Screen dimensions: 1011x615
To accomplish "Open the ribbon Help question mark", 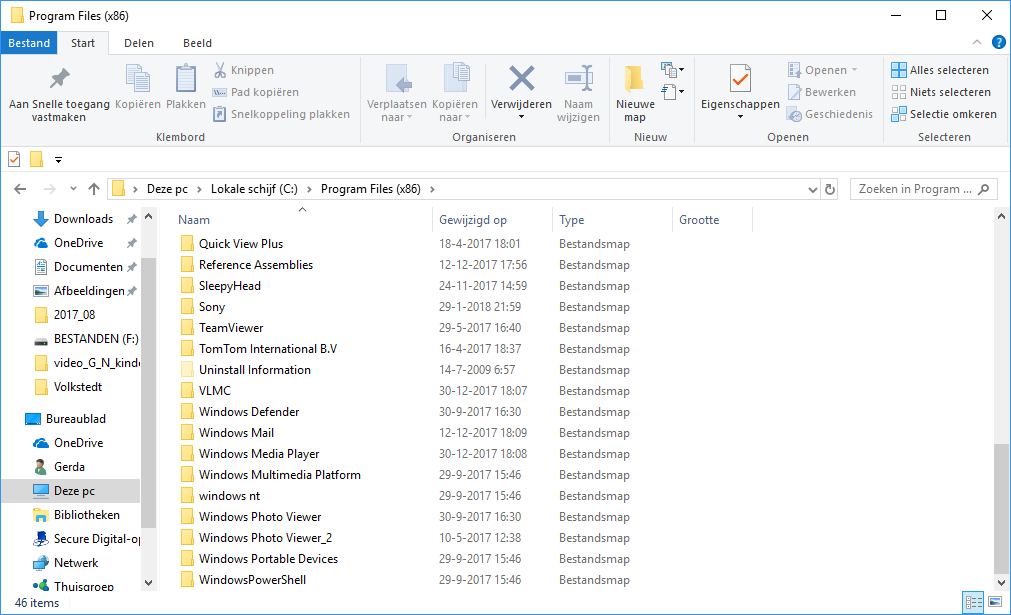I will [998, 42].
